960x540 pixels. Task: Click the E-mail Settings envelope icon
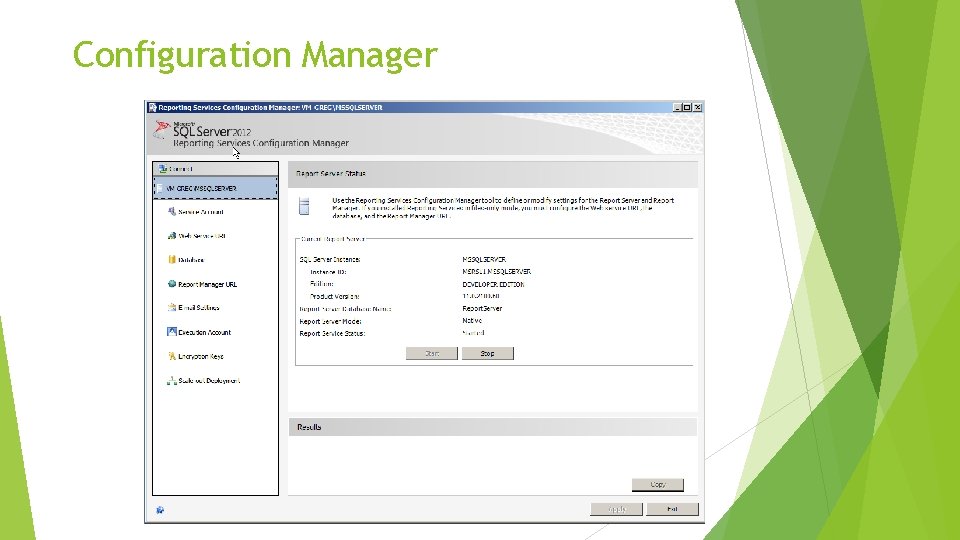[x=171, y=307]
